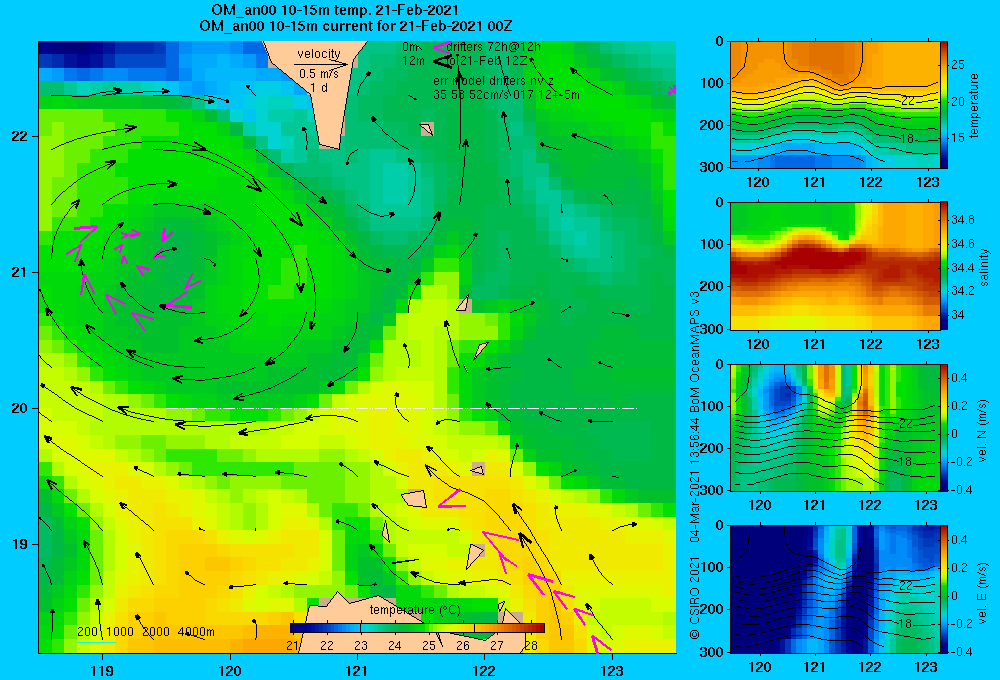Click the magenta 0m drifter arrow legend symbol
Image resolution: width=1000 pixels, height=680 pixels.
click(x=442, y=47)
